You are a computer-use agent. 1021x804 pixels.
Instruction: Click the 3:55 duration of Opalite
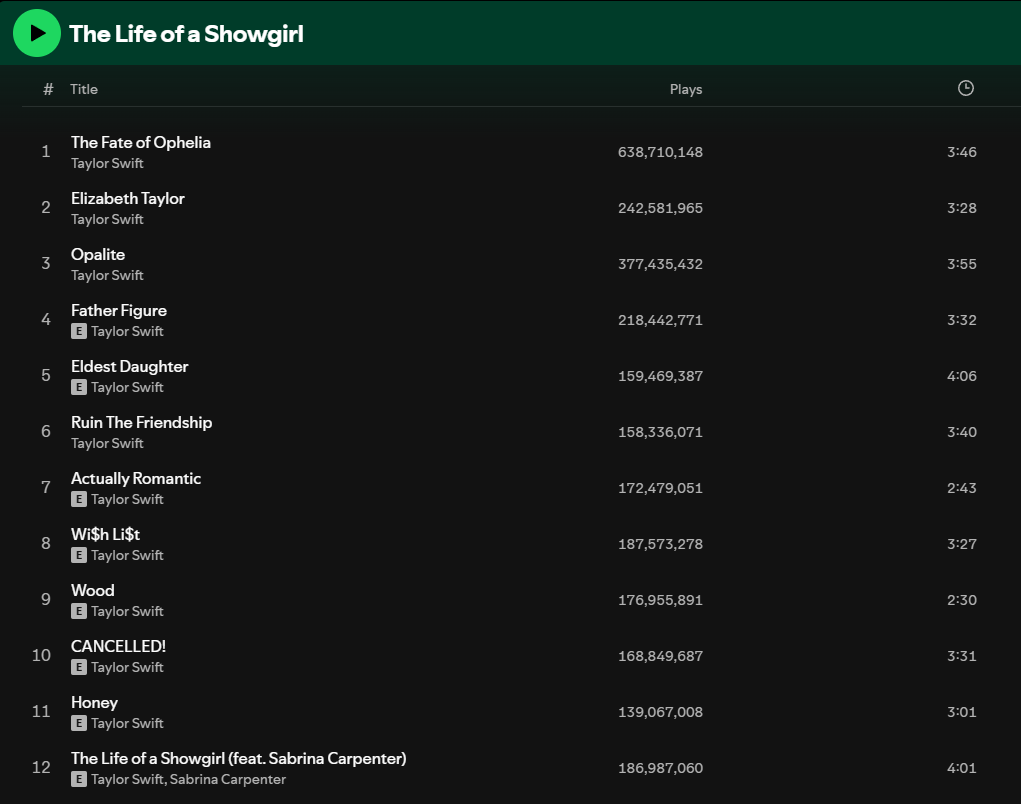pyautogui.click(x=962, y=264)
